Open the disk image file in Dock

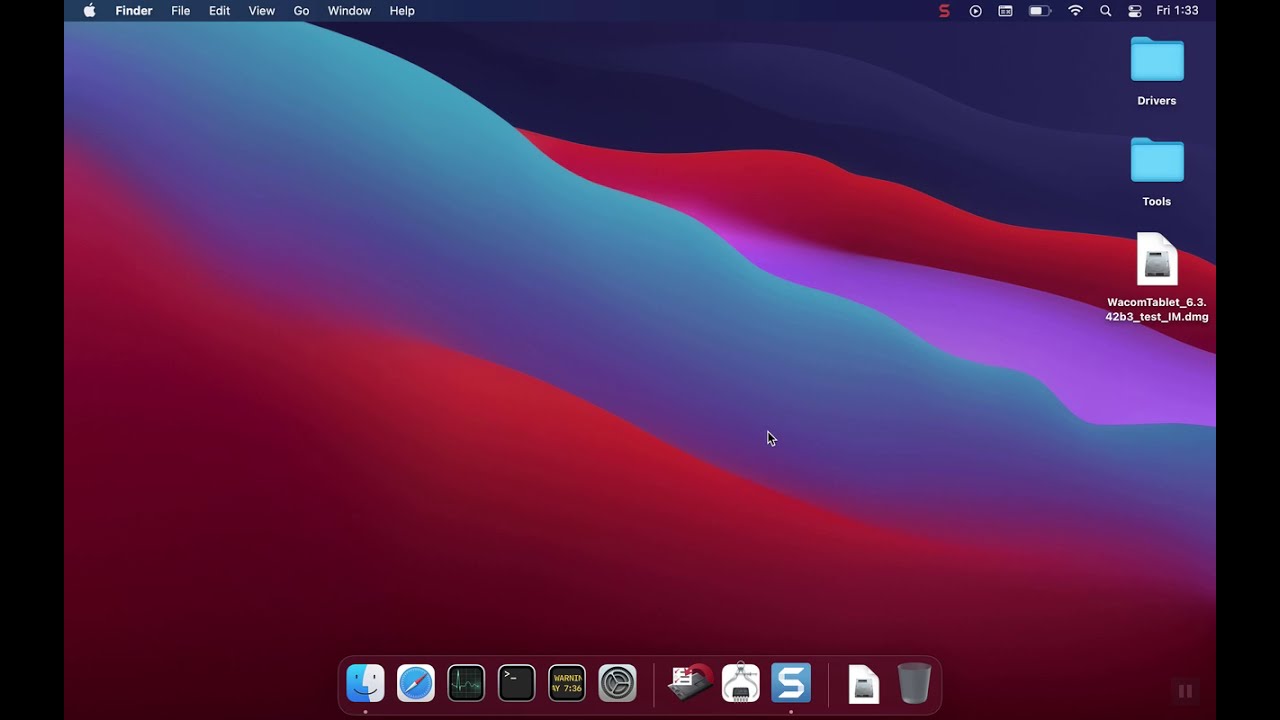pos(864,685)
